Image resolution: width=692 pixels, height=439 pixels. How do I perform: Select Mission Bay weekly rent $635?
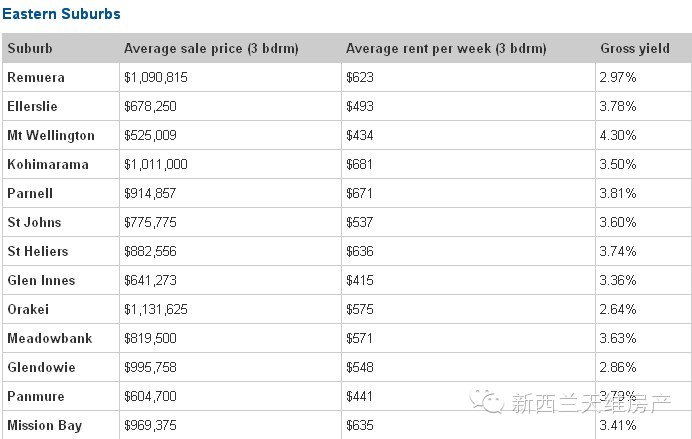tap(360, 425)
